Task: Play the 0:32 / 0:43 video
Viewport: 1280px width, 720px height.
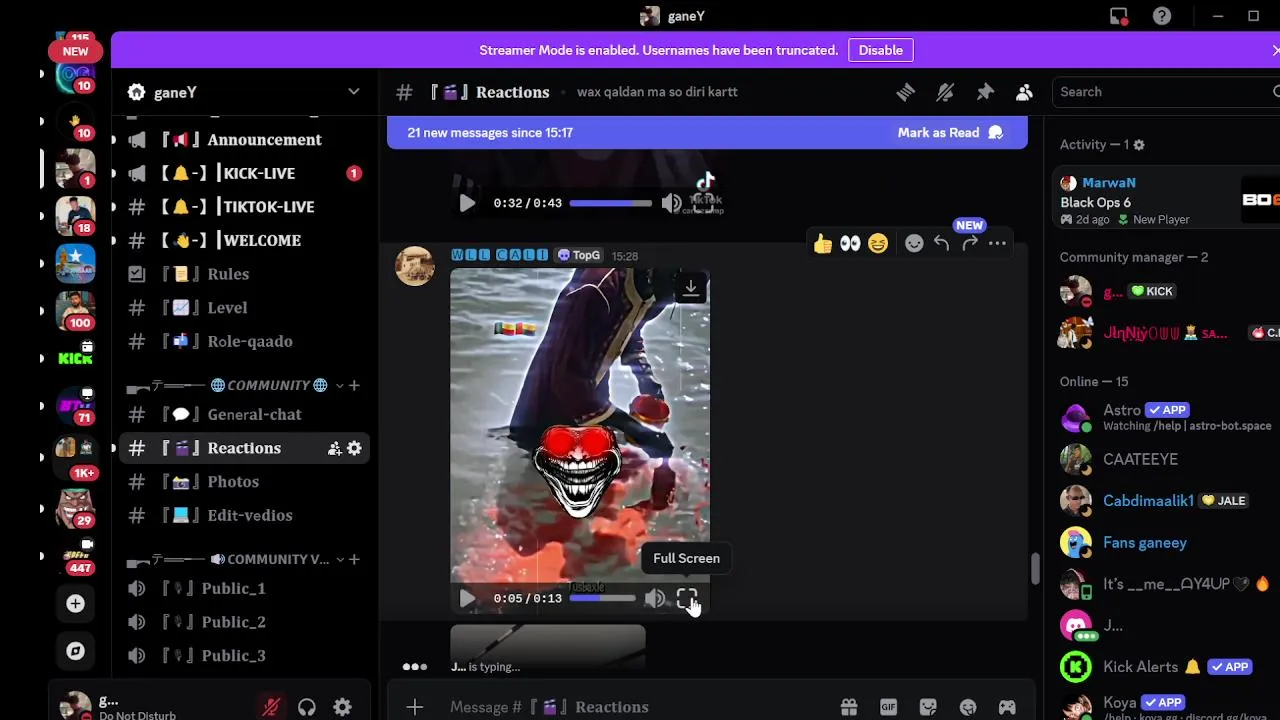Action: click(467, 203)
